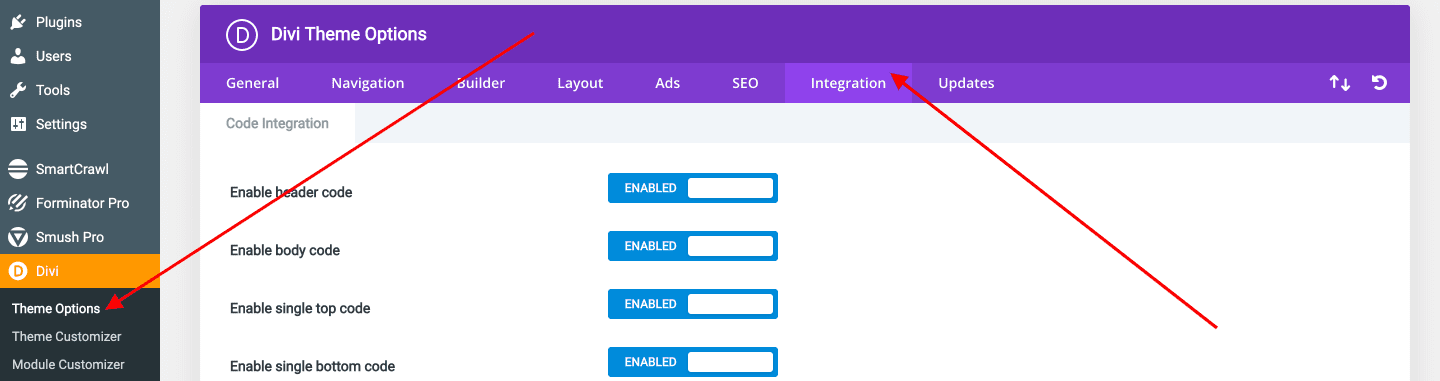Click the reset defaults undo icon
The width and height of the screenshot is (1440, 381).
[1380, 83]
